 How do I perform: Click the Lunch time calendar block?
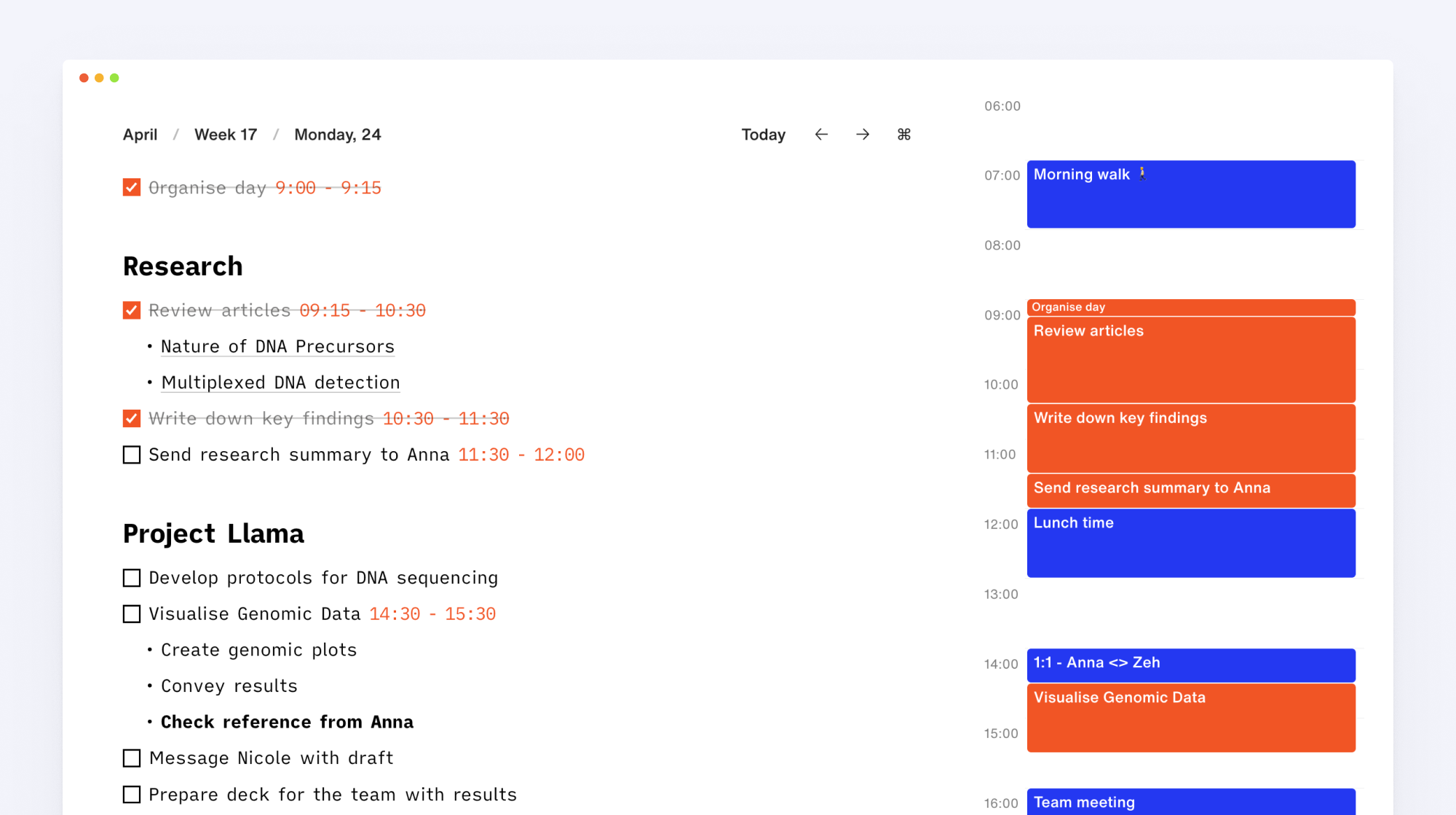[x=1193, y=540]
